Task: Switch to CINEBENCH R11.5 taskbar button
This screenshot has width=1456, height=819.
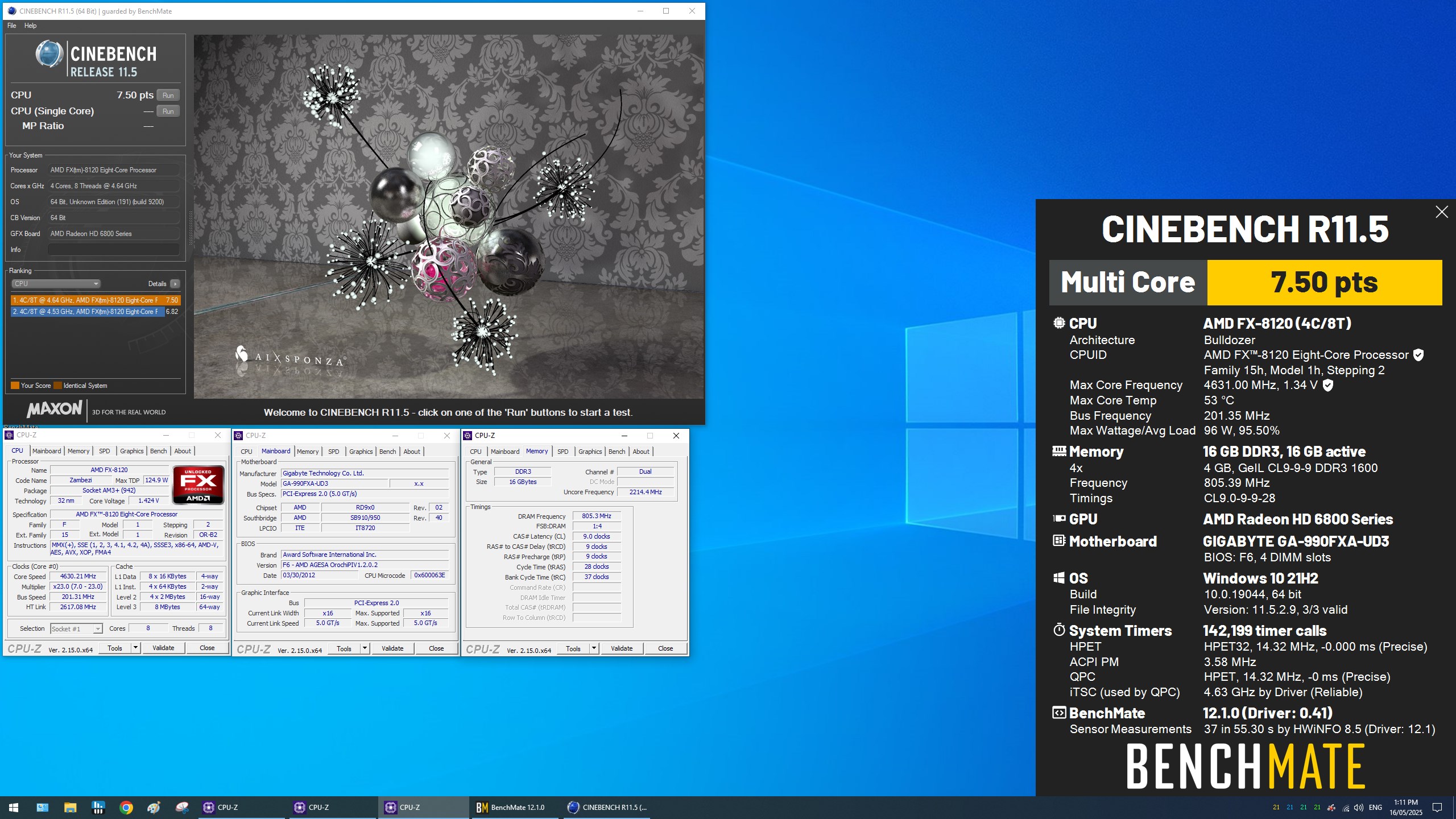Action: pyautogui.click(x=607, y=807)
